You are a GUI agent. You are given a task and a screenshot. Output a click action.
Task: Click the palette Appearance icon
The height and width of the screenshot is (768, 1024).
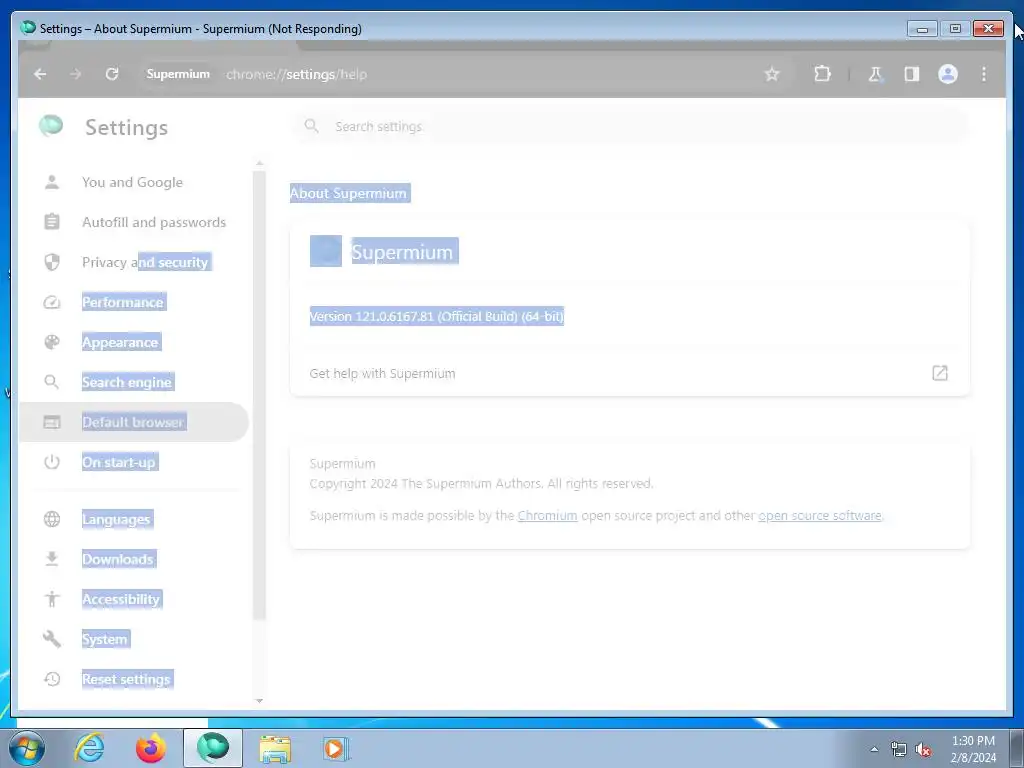[52, 342]
